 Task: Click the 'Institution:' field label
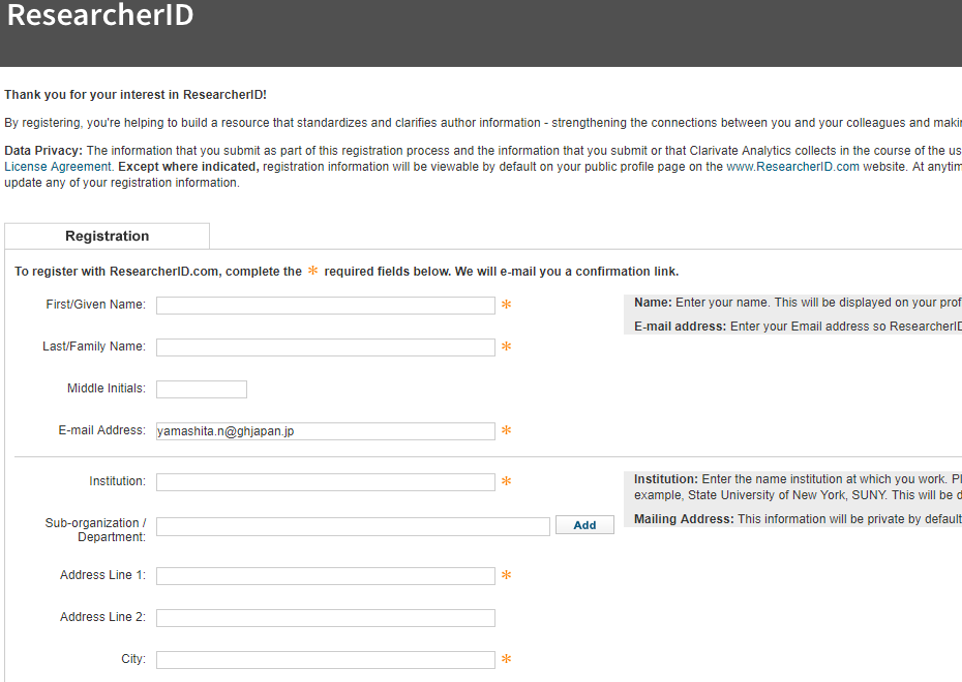[x=117, y=481]
